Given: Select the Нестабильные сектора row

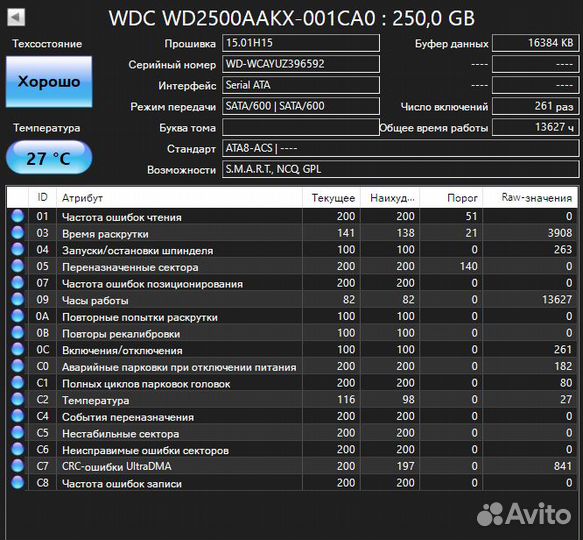Looking at the screenshot, I should [292, 433].
